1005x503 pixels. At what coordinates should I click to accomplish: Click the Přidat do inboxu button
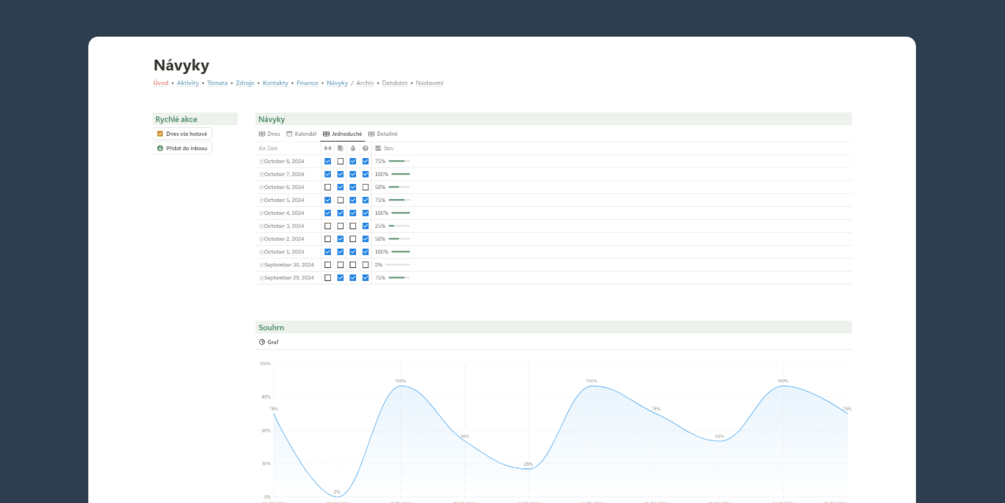[182, 148]
